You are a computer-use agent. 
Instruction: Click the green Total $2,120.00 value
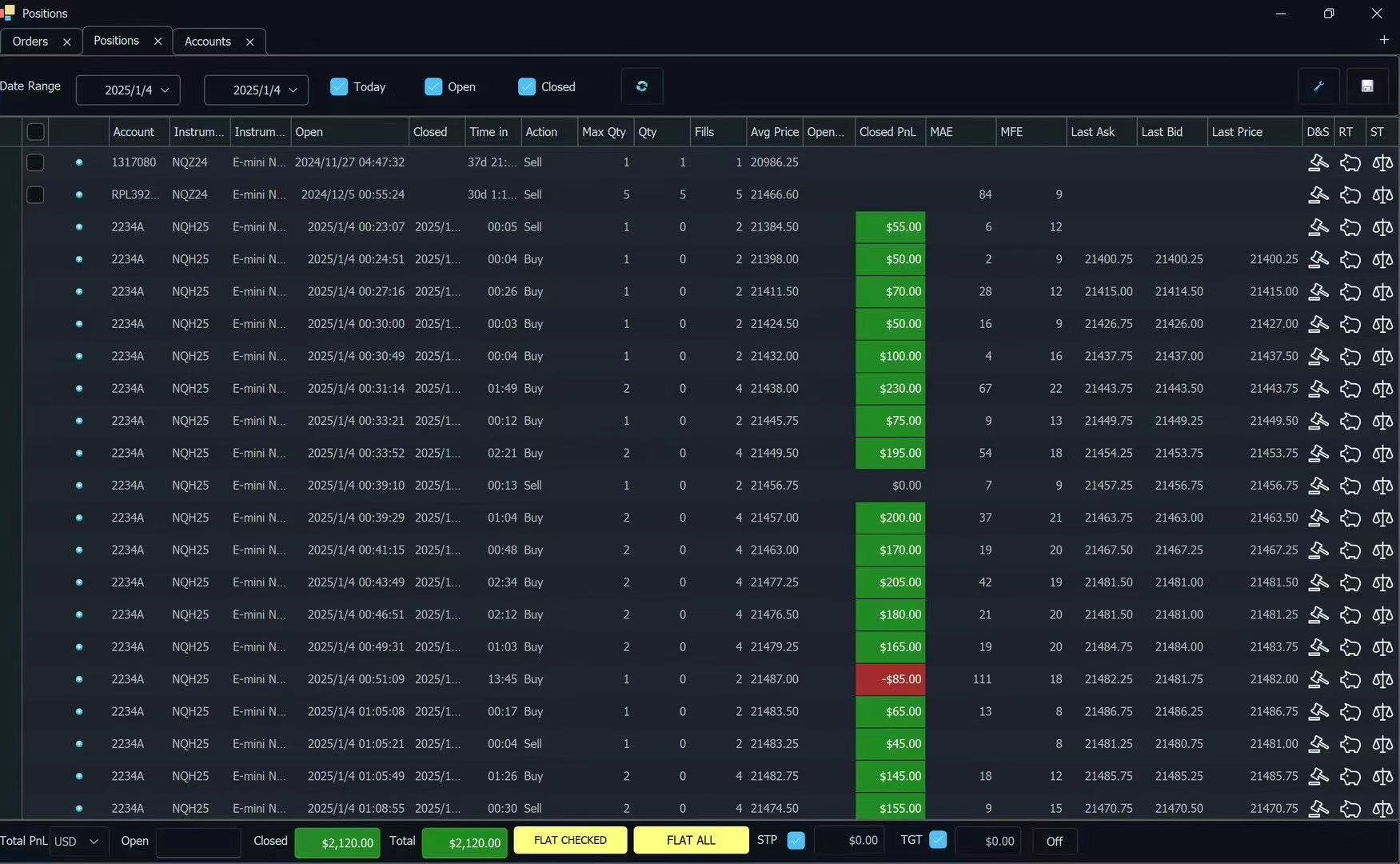[465, 842]
